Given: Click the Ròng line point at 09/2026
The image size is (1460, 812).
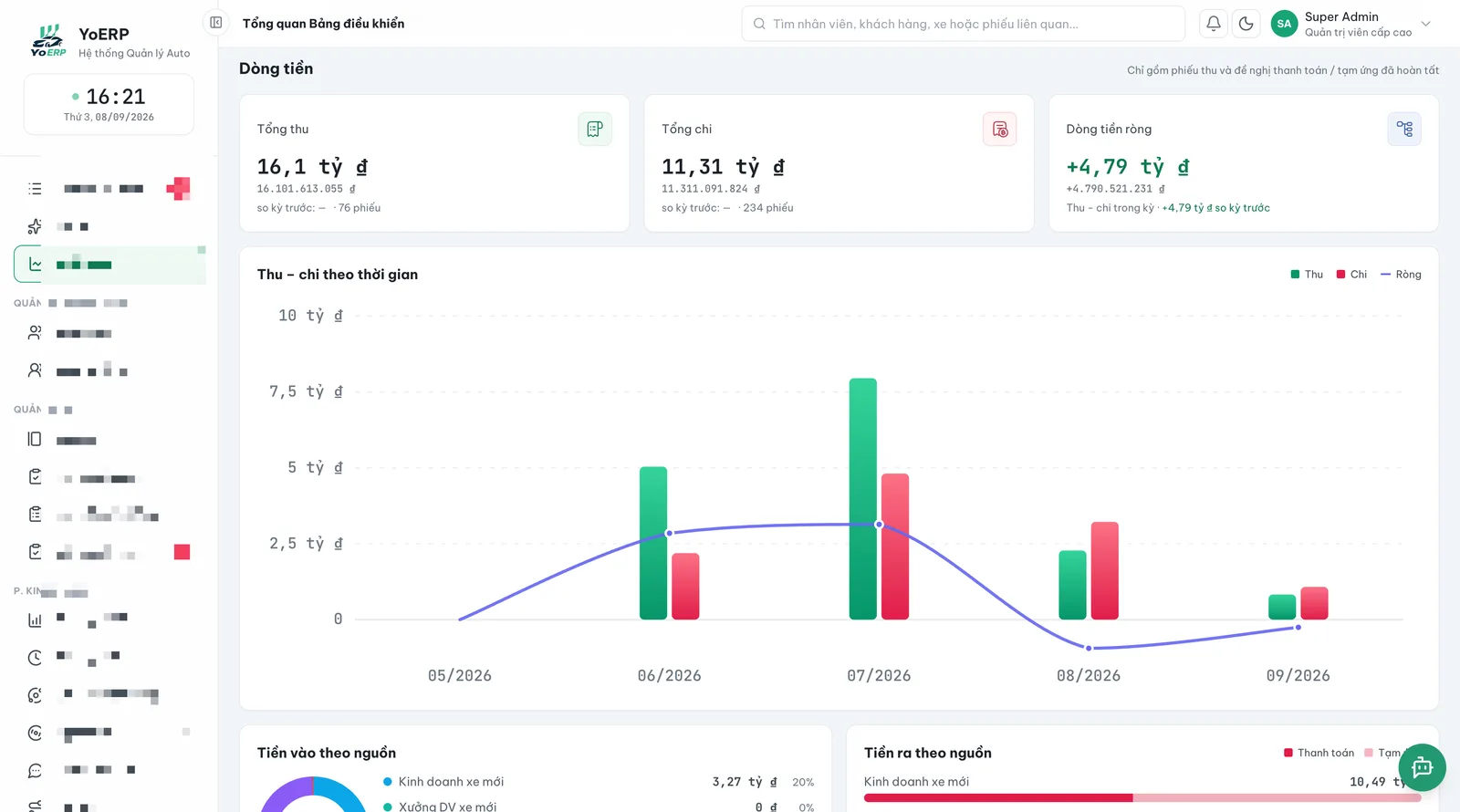Looking at the screenshot, I should (x=1298, y=627).
